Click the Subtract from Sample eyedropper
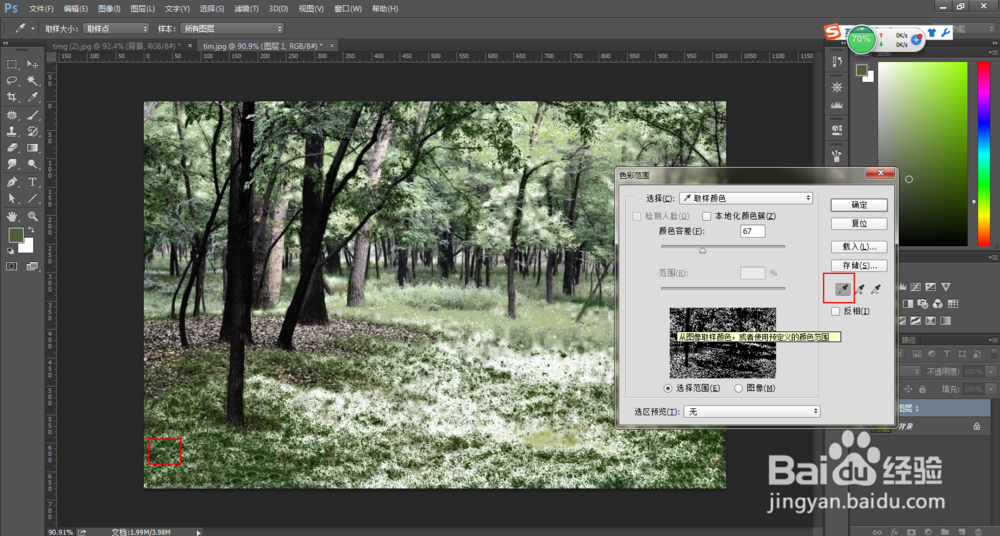1000x536 pixels. (876, 290)
